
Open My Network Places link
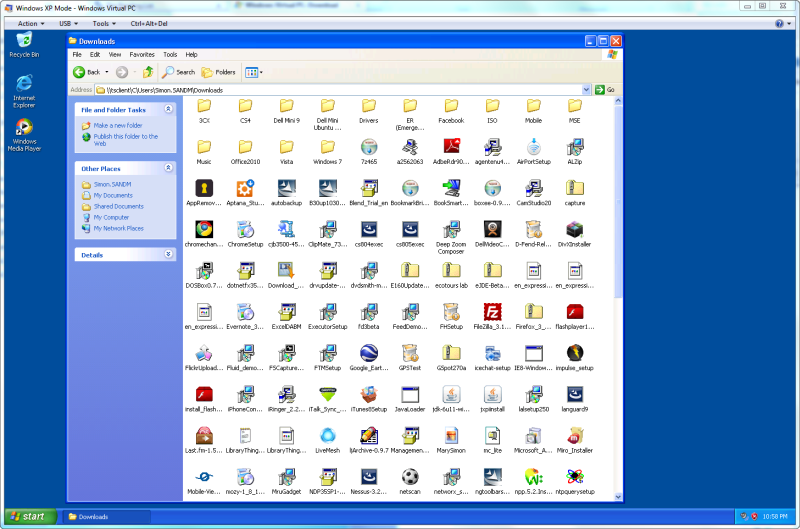tap(118, 229)
